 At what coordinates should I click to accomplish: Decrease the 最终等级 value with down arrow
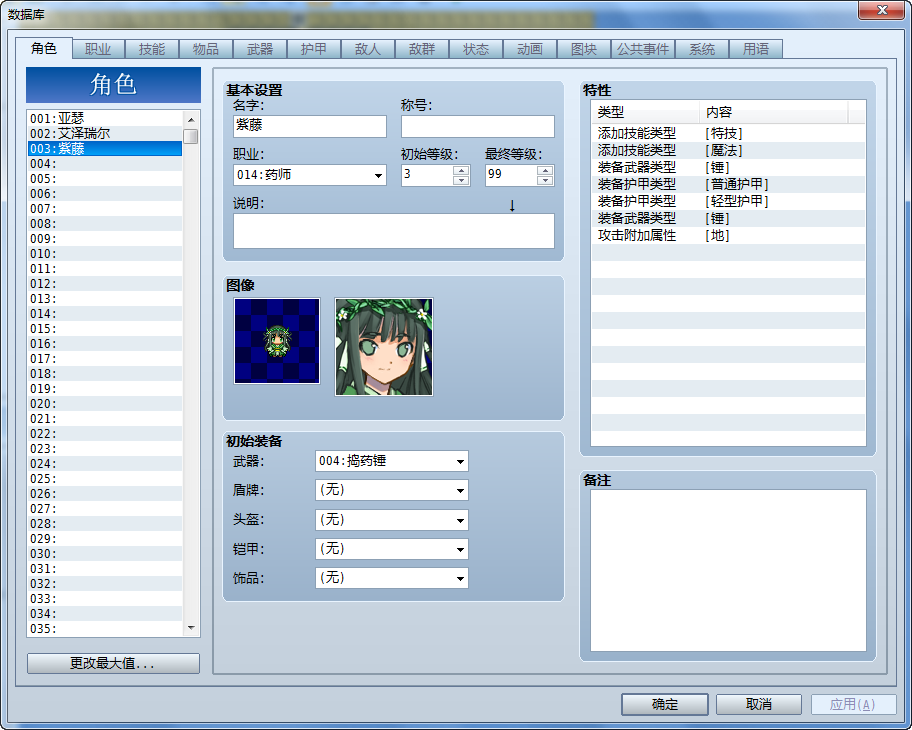click(x=546, y=180)
